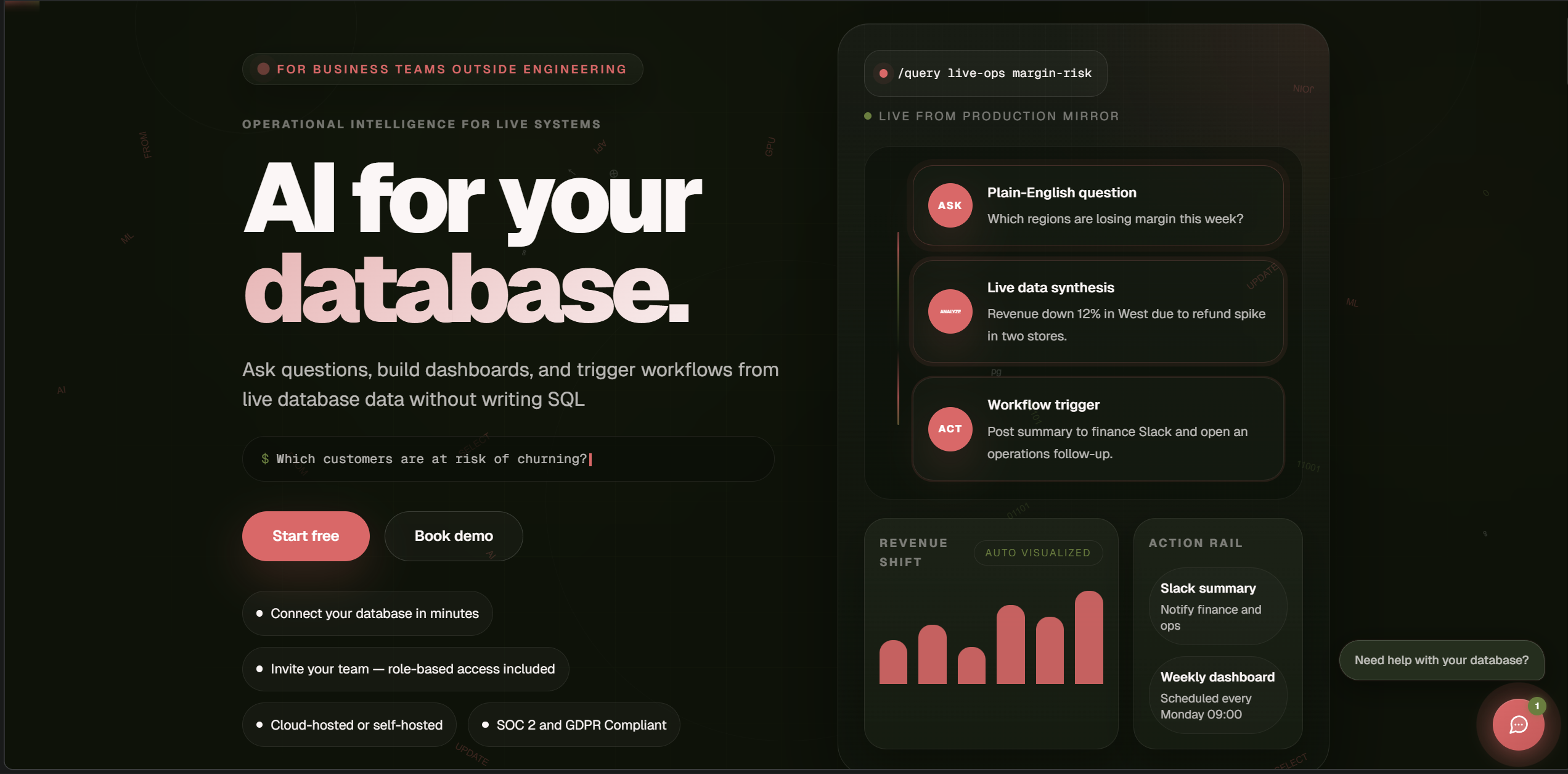The image size is (1568, 774).
Task: Click the AUTO VISUALIZED tag
Action: coord(1038,553)
